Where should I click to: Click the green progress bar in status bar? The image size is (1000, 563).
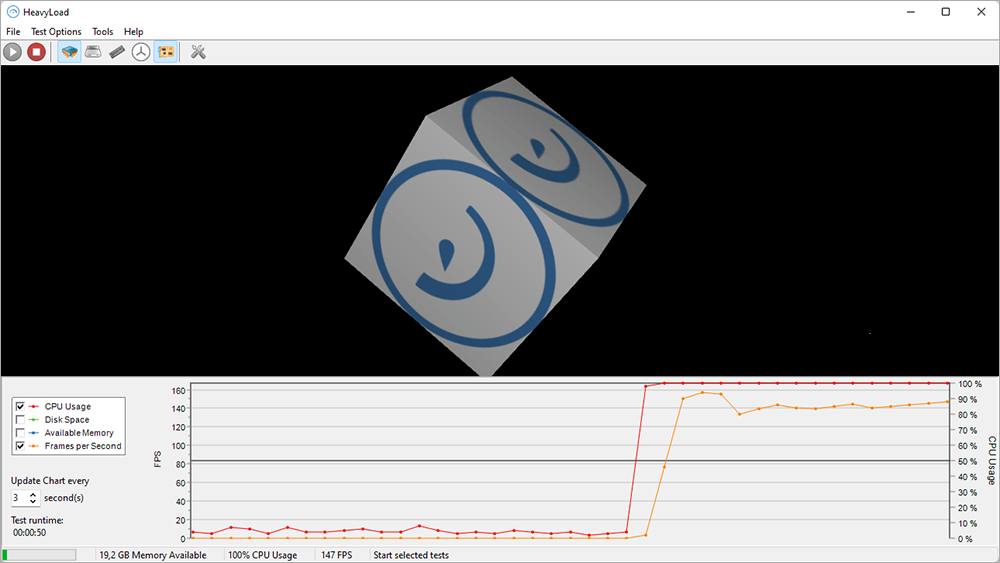coord(40,555)
